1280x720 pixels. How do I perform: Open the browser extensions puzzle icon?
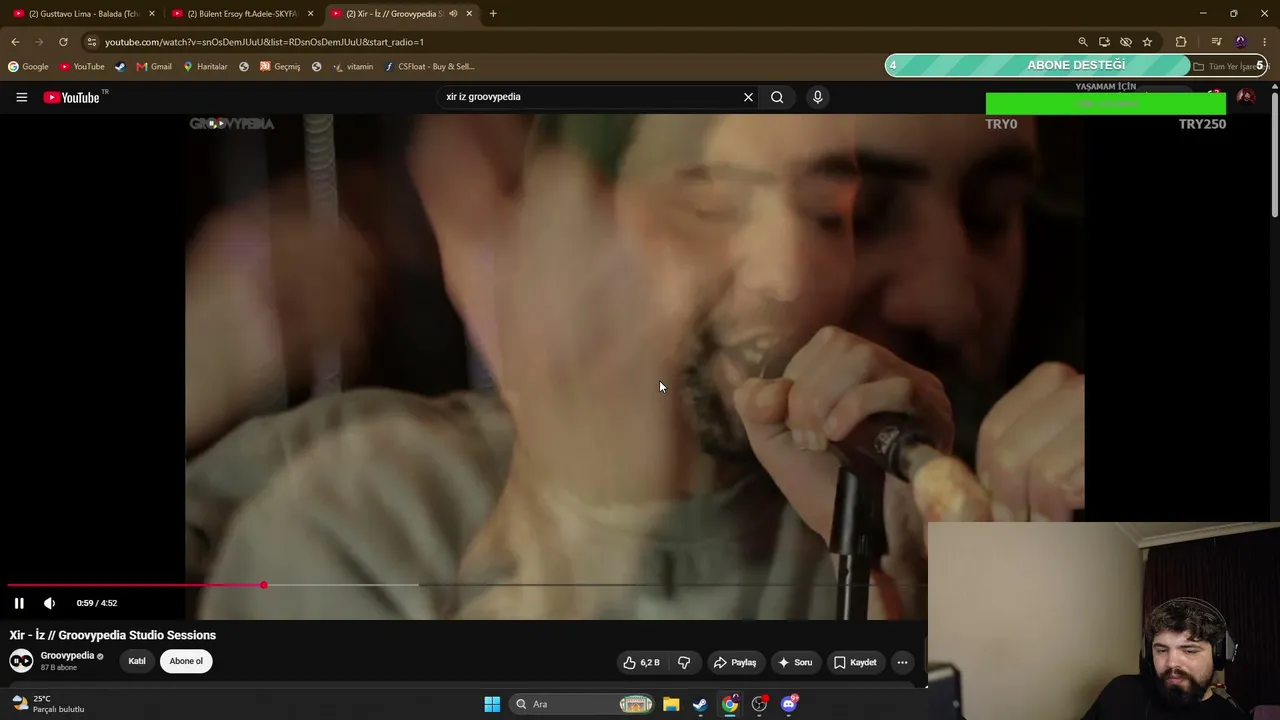click(x=1181, y=42)
